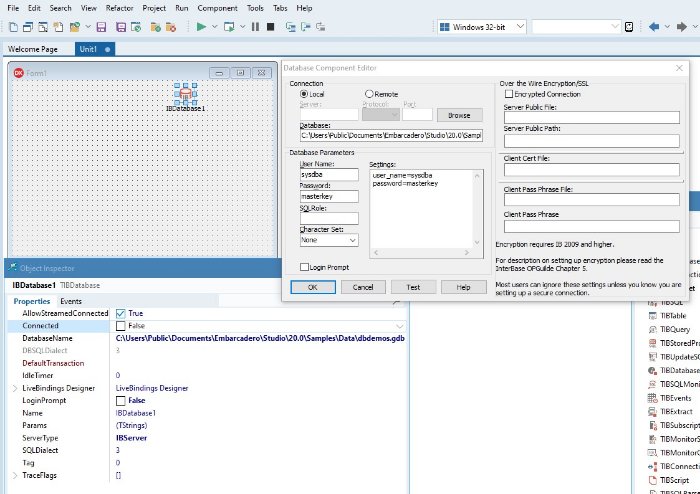Click the Help button in the dialog
700x494 pixels.
(x=463, y=287)
